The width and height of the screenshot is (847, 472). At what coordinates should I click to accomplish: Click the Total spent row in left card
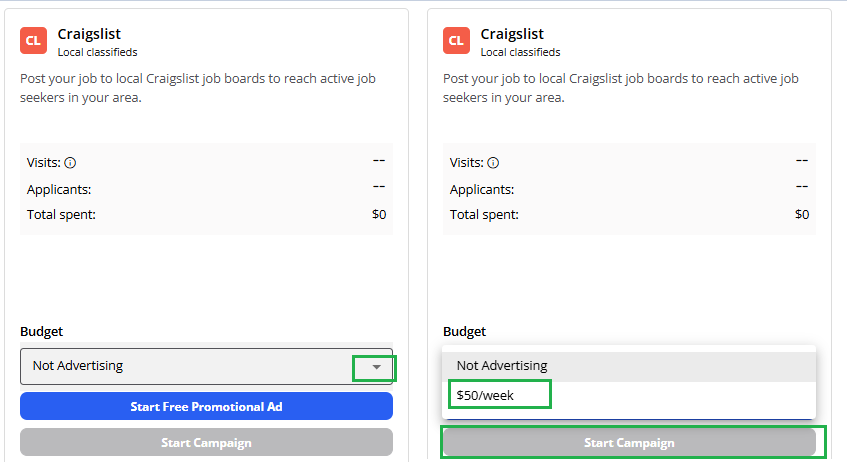206,214
